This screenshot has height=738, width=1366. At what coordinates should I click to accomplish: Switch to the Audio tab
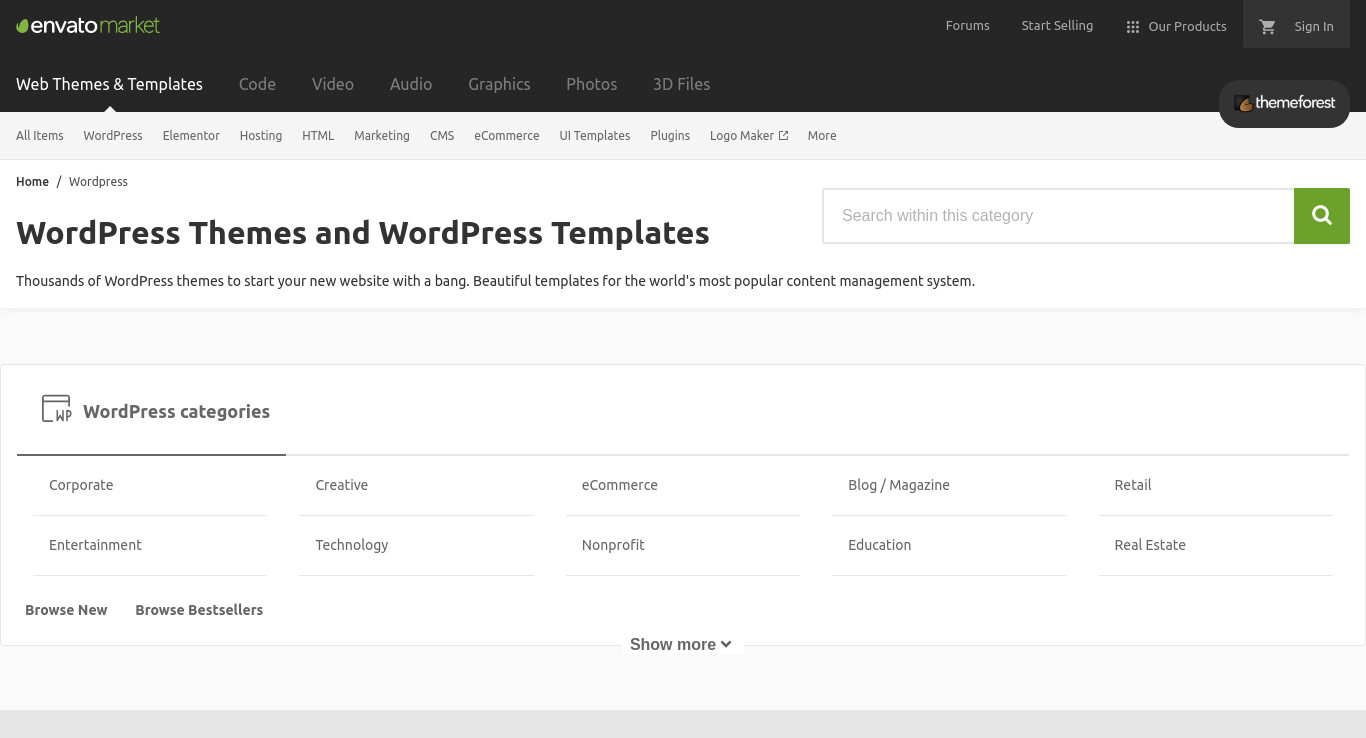click(411, 84)
